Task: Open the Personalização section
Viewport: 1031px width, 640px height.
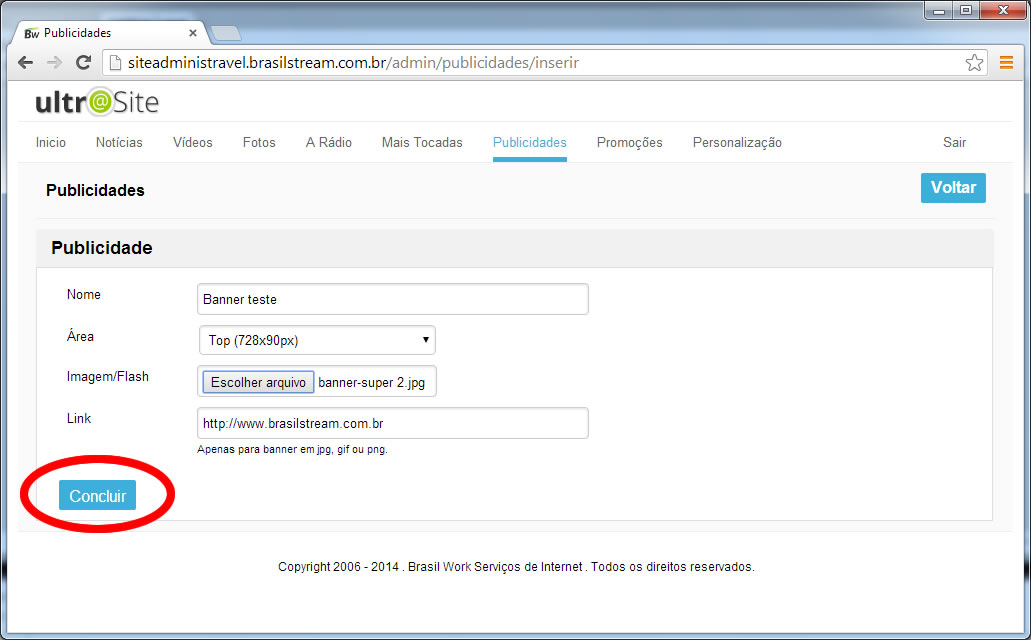Action: click(737, 142)
